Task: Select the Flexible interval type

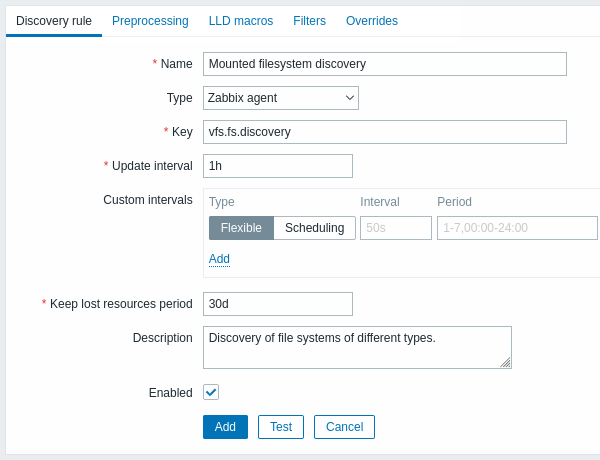Action: tap(241, 228)
